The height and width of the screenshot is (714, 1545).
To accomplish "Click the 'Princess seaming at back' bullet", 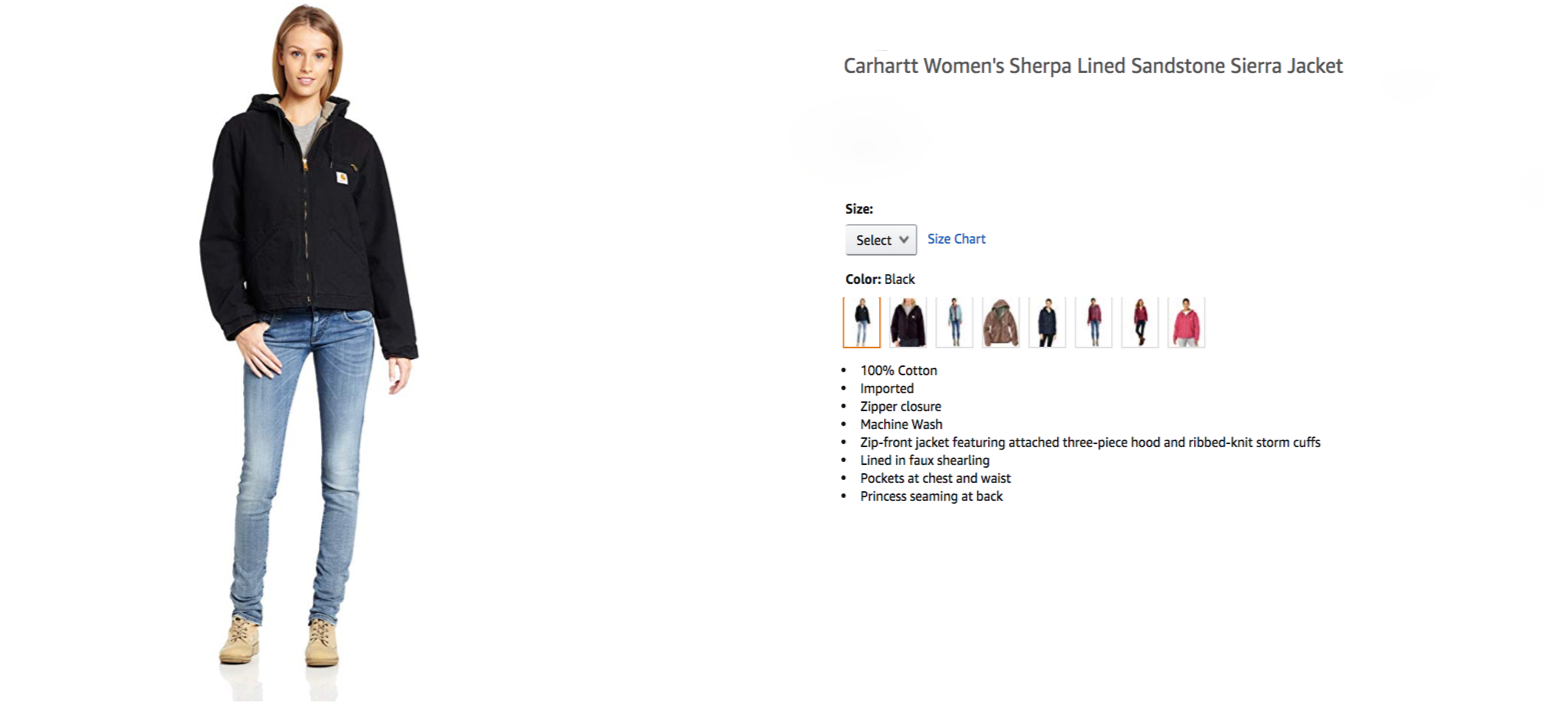I will (931, 496).
